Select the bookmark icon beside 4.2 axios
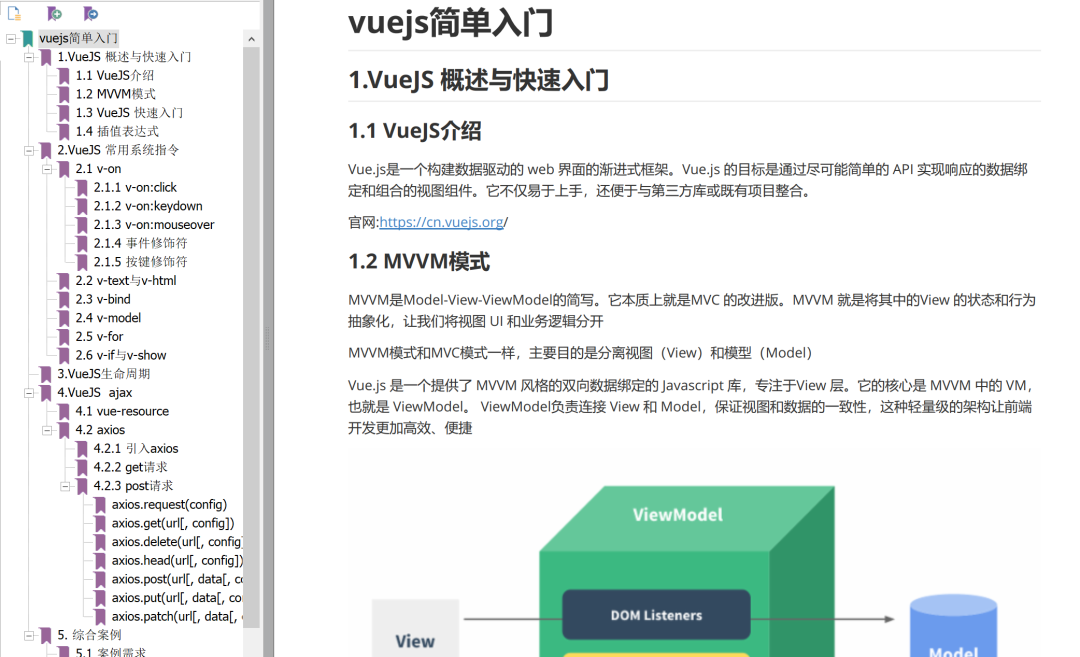This screenshot has width=1080, height=657. click(61, 430)
